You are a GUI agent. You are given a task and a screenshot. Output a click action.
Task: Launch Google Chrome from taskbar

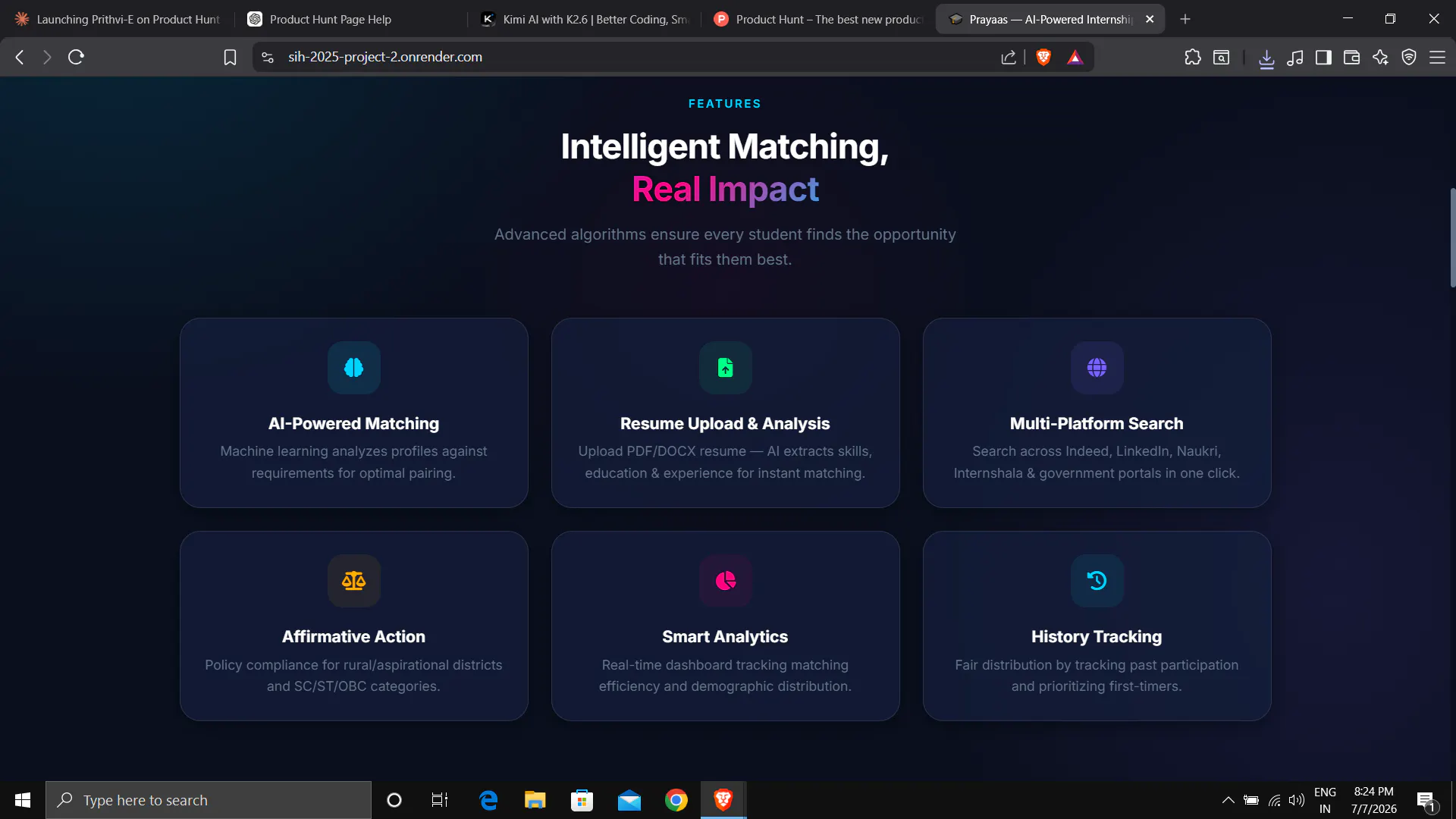click(x=676, y=800)
